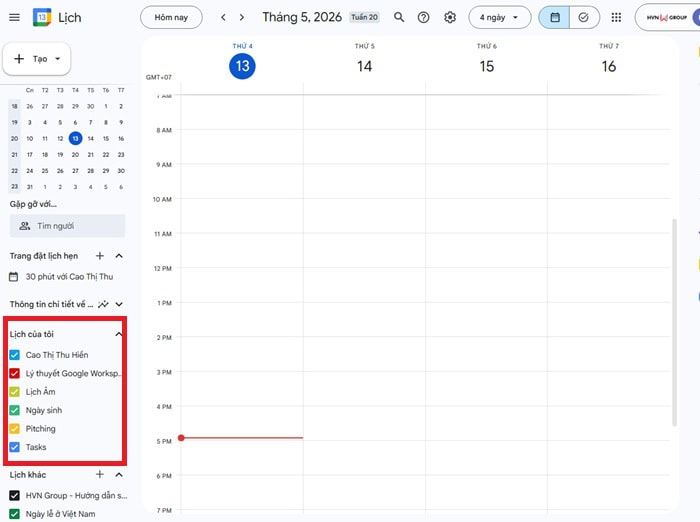
Task: Click the Tháng 5, 2026 title
Action: click(302, 17)
